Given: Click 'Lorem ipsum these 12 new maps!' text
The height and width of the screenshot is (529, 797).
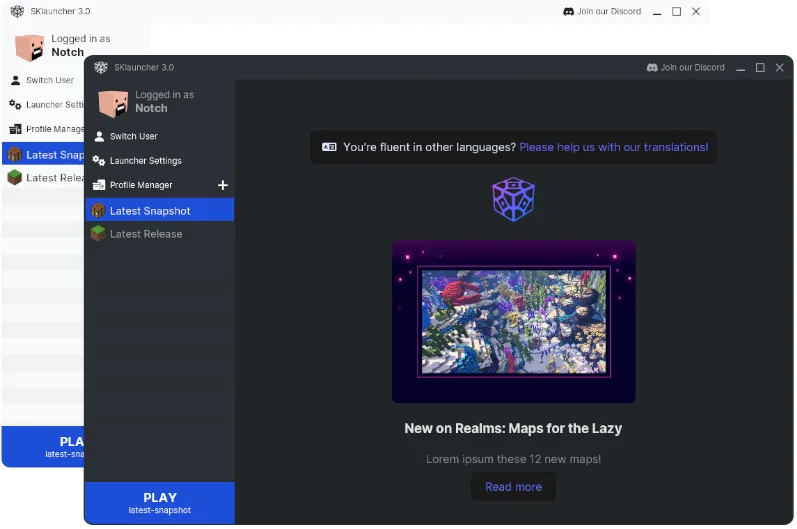Looking at the screenshot, I should 513,459.
